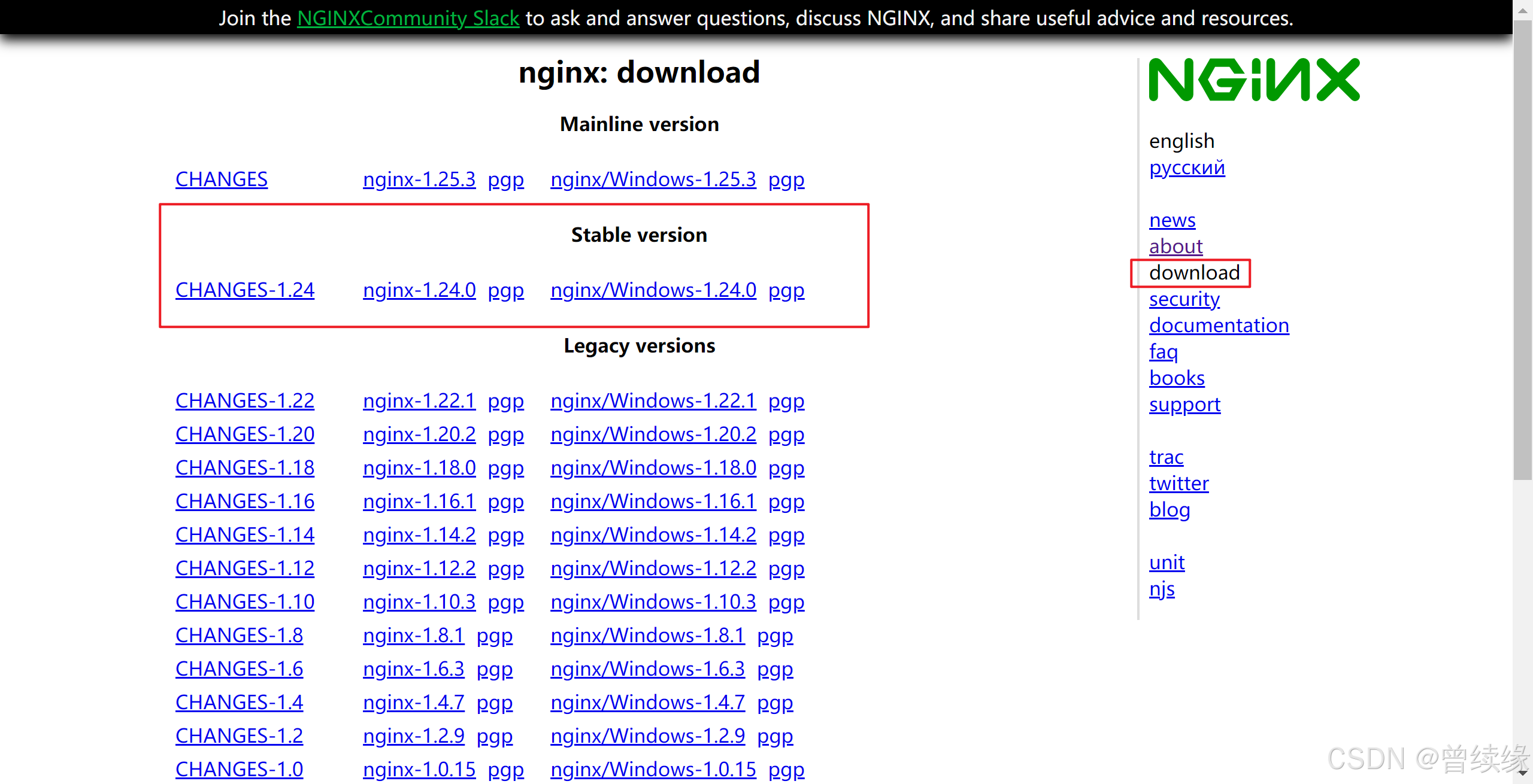
Task: Download nginx/Windows-1.24.0 stable build
Action: click(653, 290)
